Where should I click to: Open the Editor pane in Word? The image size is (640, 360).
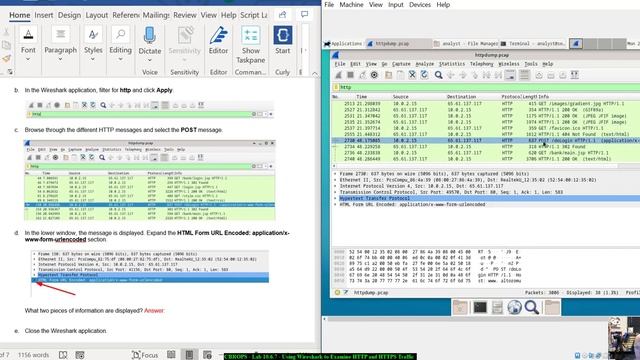[x=218, y=41]
